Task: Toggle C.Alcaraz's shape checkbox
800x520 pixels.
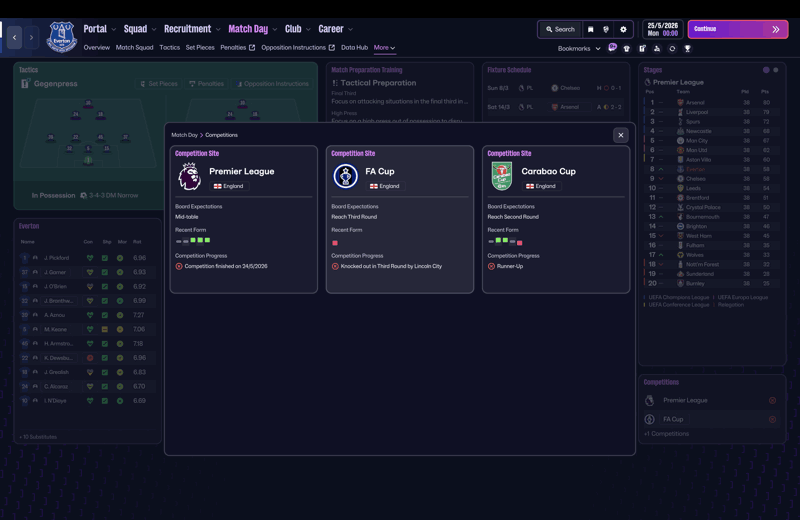Action: click(105, 387)
